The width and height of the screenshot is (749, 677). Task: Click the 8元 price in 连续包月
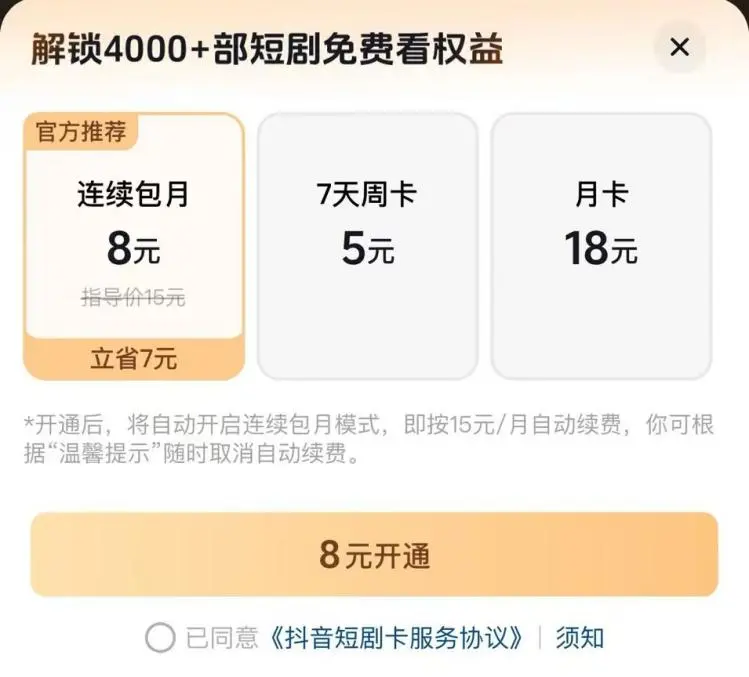133,248
